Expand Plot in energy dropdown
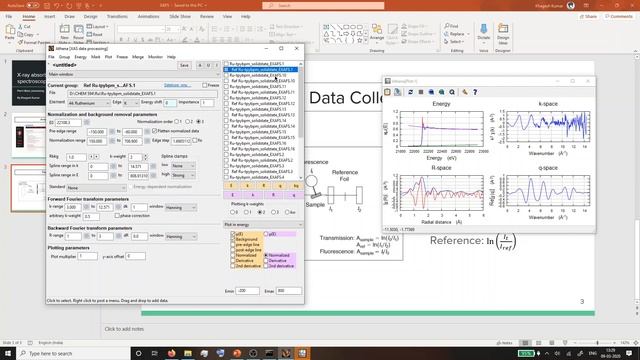 coord(263,225)
